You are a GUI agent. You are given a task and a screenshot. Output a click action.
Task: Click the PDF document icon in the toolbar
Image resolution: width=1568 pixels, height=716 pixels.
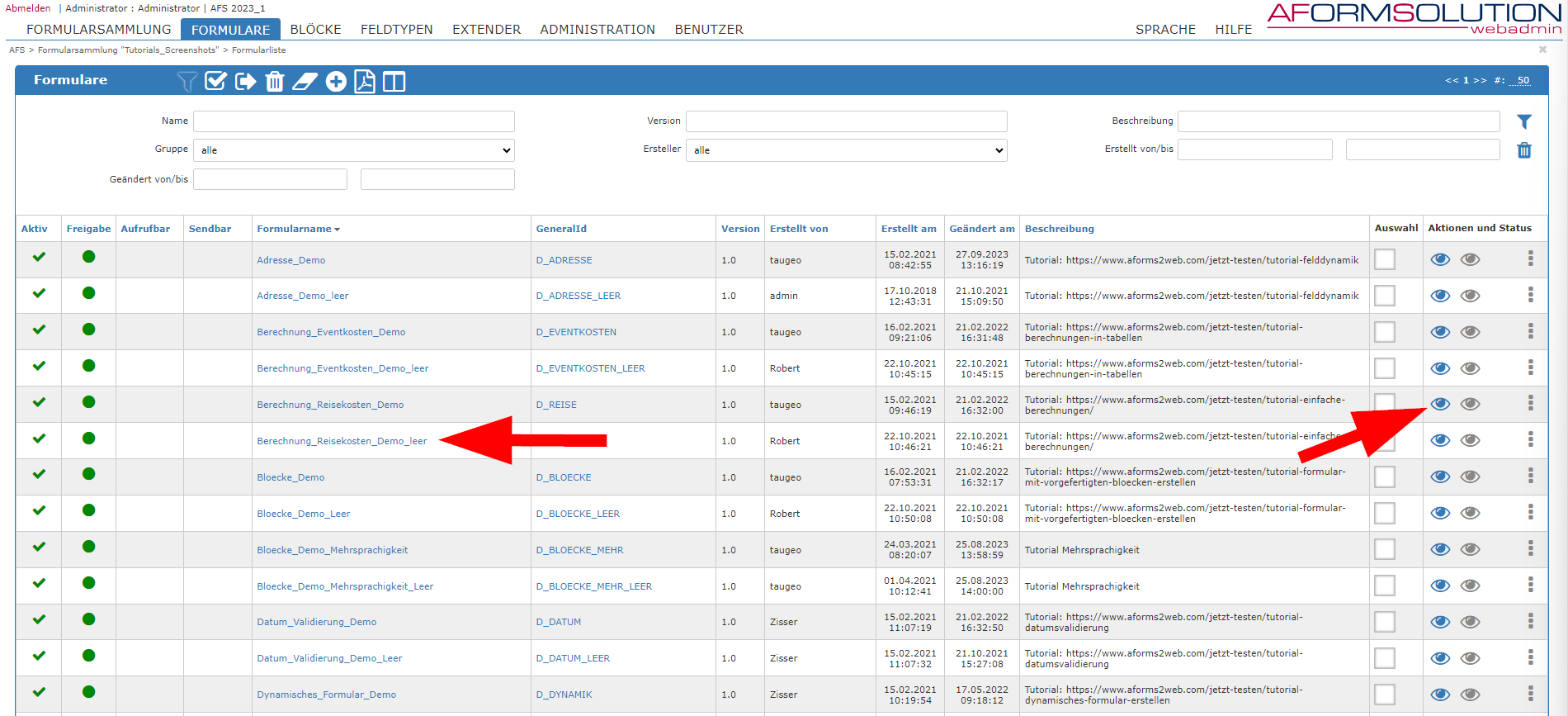(364, 81)
